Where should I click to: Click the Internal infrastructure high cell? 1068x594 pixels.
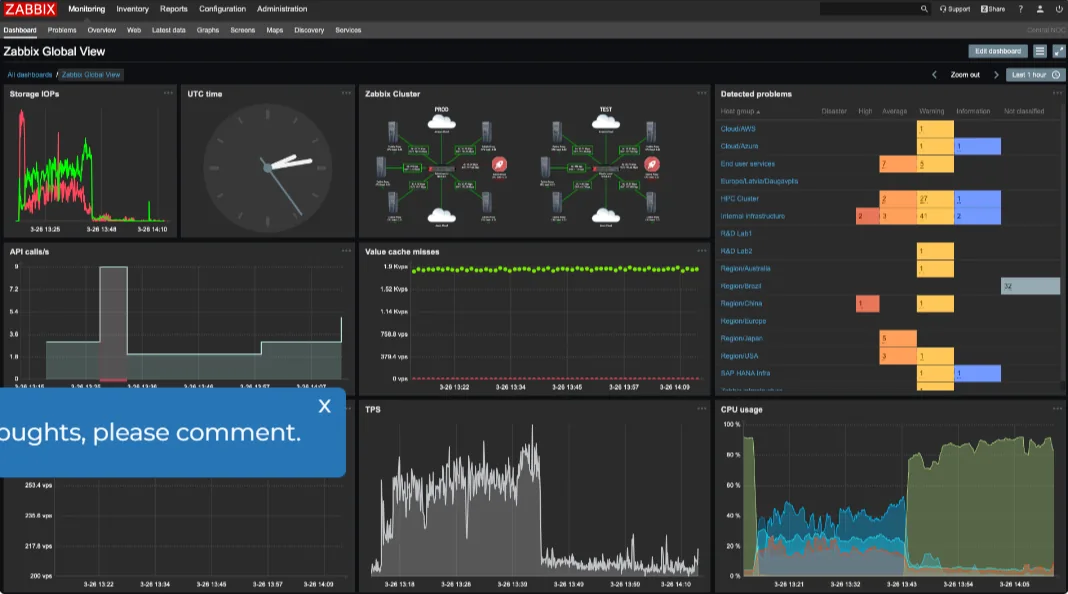tap(867, 216)
